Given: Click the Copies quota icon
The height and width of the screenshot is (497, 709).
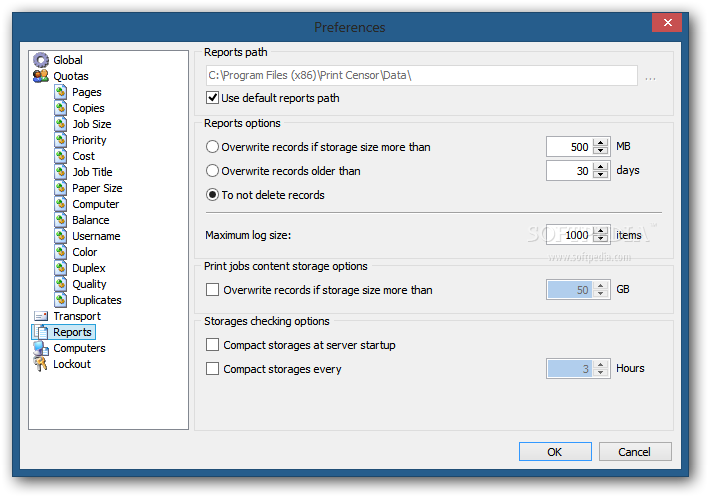Looking at the screenshot, I should (x=61, y=108).
